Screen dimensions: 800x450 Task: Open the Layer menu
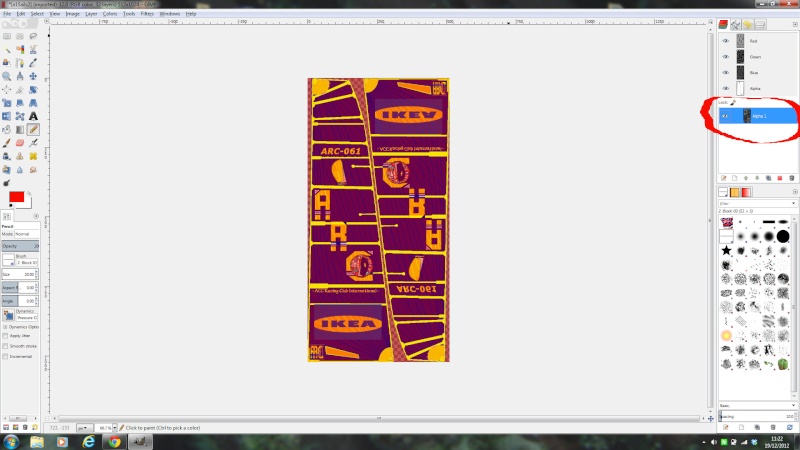pyautogui.click(x=91, y=14)
